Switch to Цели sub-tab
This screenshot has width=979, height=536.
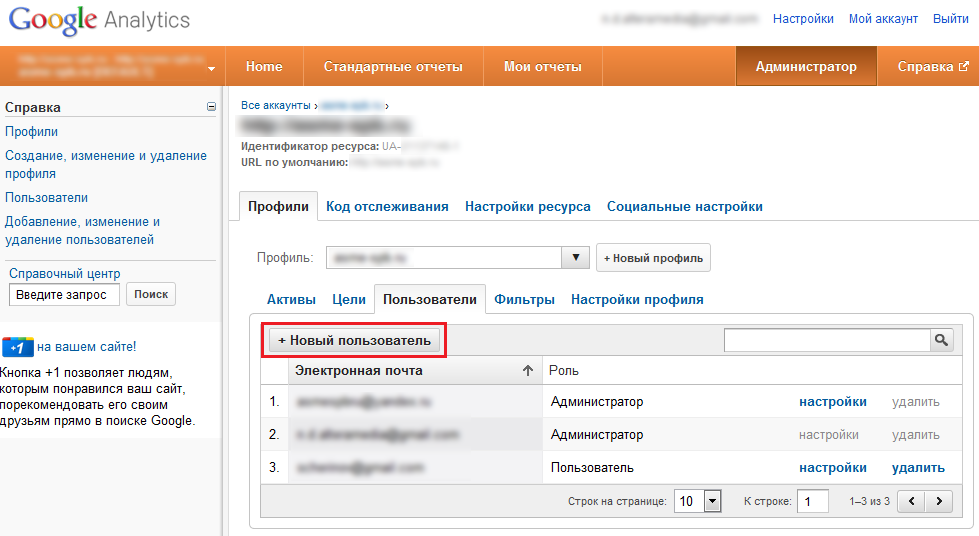pos(348,299)
